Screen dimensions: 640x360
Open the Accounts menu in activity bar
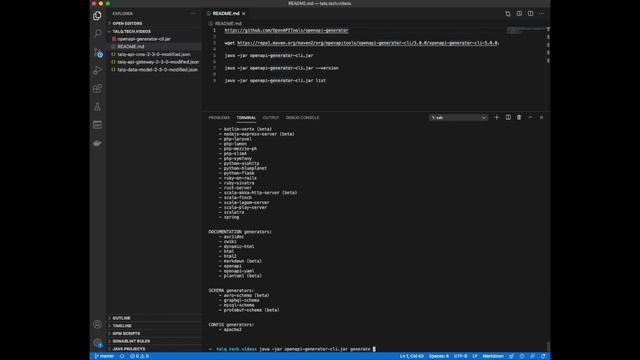(x=97, y=324)
